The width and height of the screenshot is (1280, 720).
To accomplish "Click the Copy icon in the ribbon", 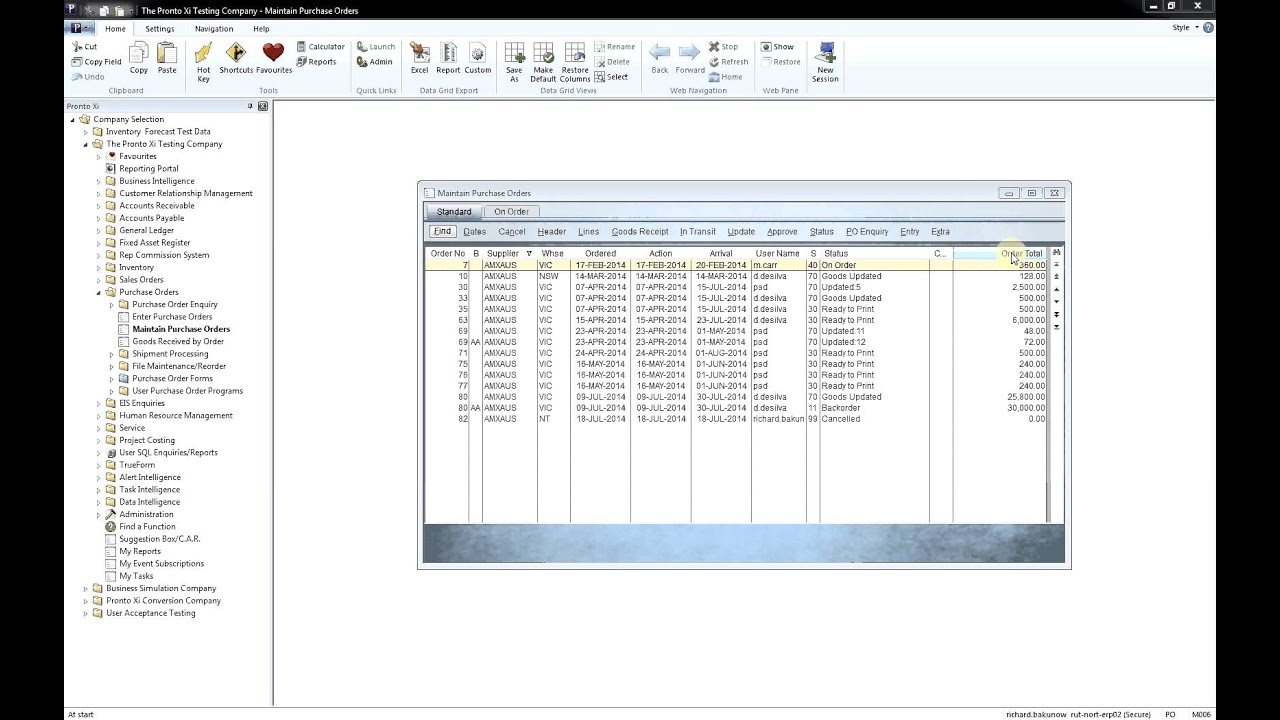I will click(139, 53).
